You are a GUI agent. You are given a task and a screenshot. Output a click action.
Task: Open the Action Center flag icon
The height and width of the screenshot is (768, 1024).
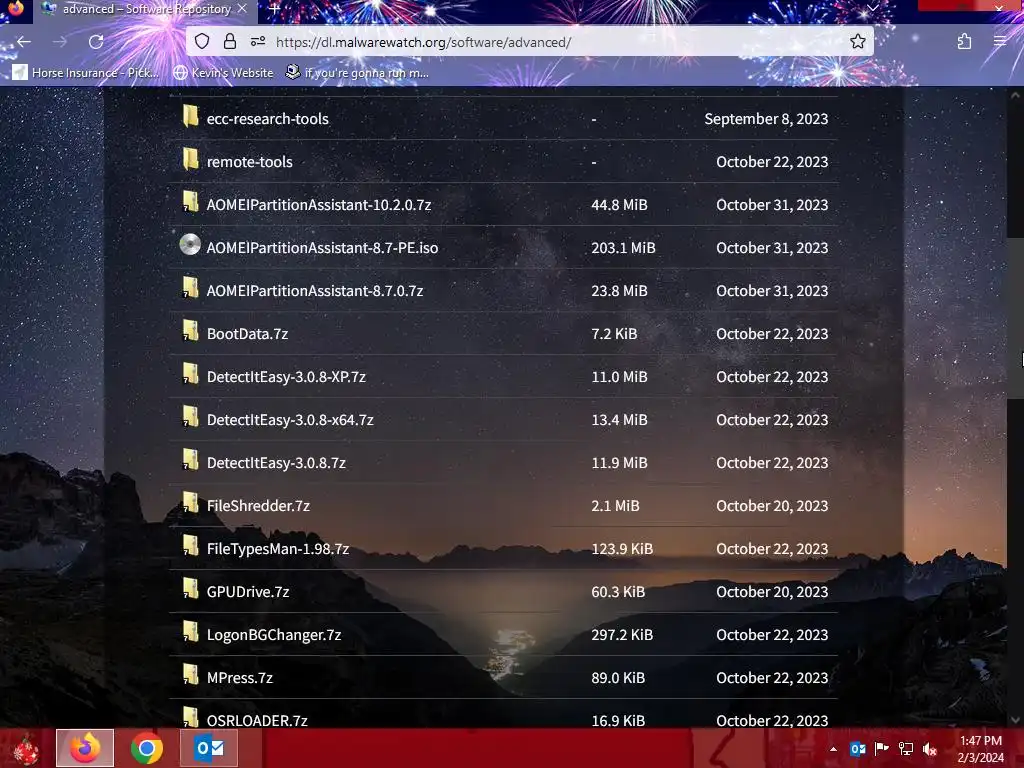882,749
